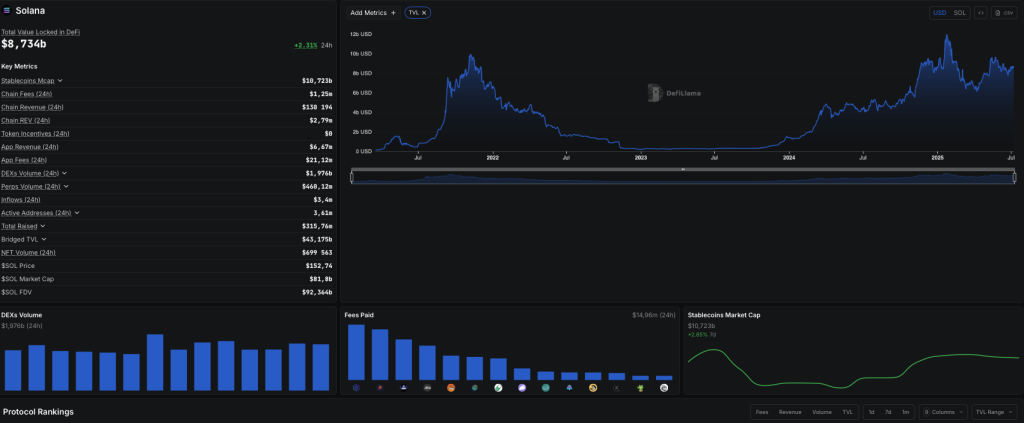Click the embed code icon button
This screenshot has width=1024, height=423.
(x=980, y=12)
